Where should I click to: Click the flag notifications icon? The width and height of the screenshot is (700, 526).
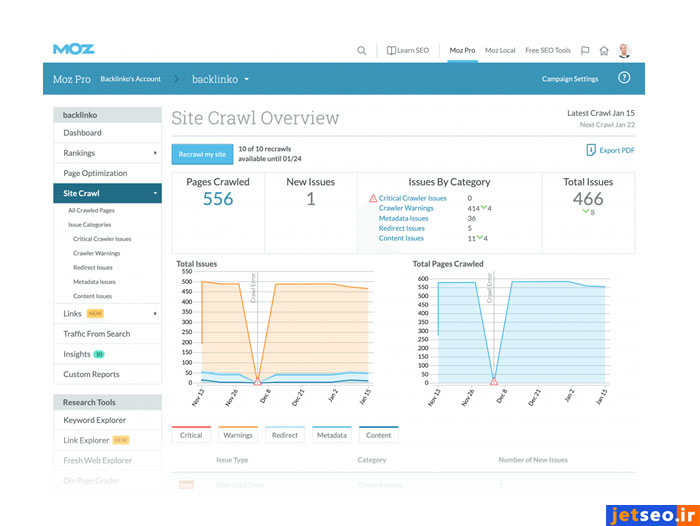tap(585, 50)
